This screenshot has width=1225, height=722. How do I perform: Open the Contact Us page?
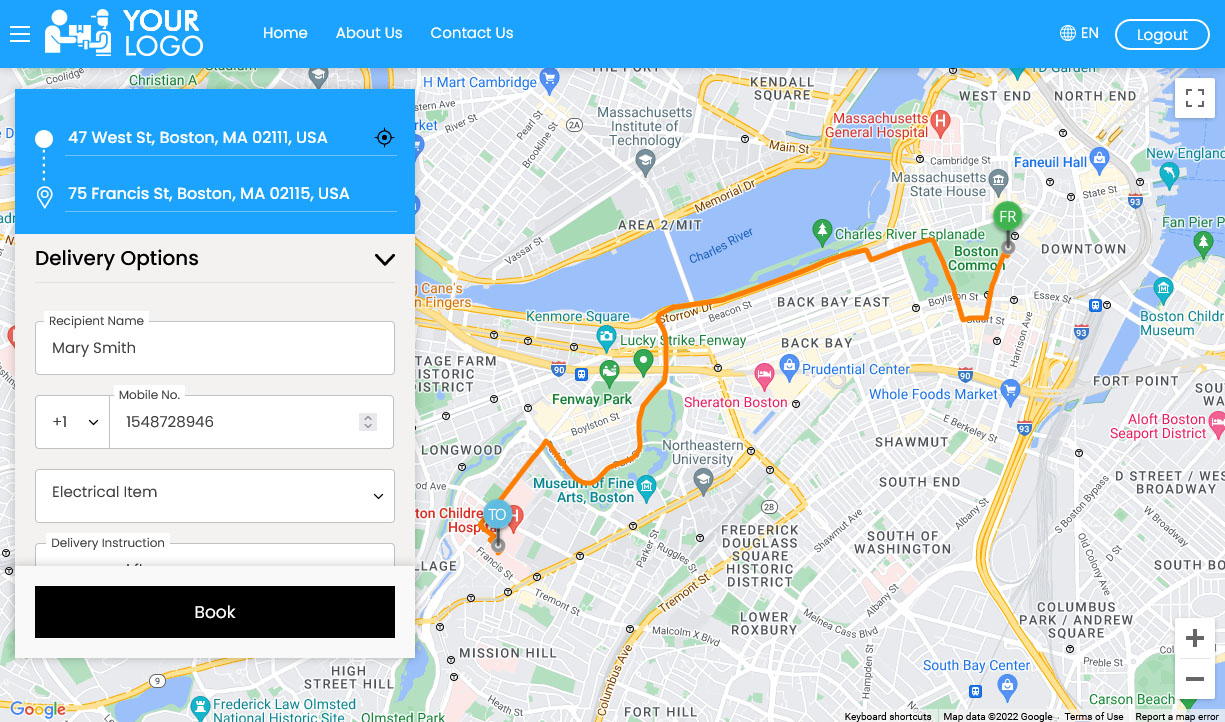471,33
